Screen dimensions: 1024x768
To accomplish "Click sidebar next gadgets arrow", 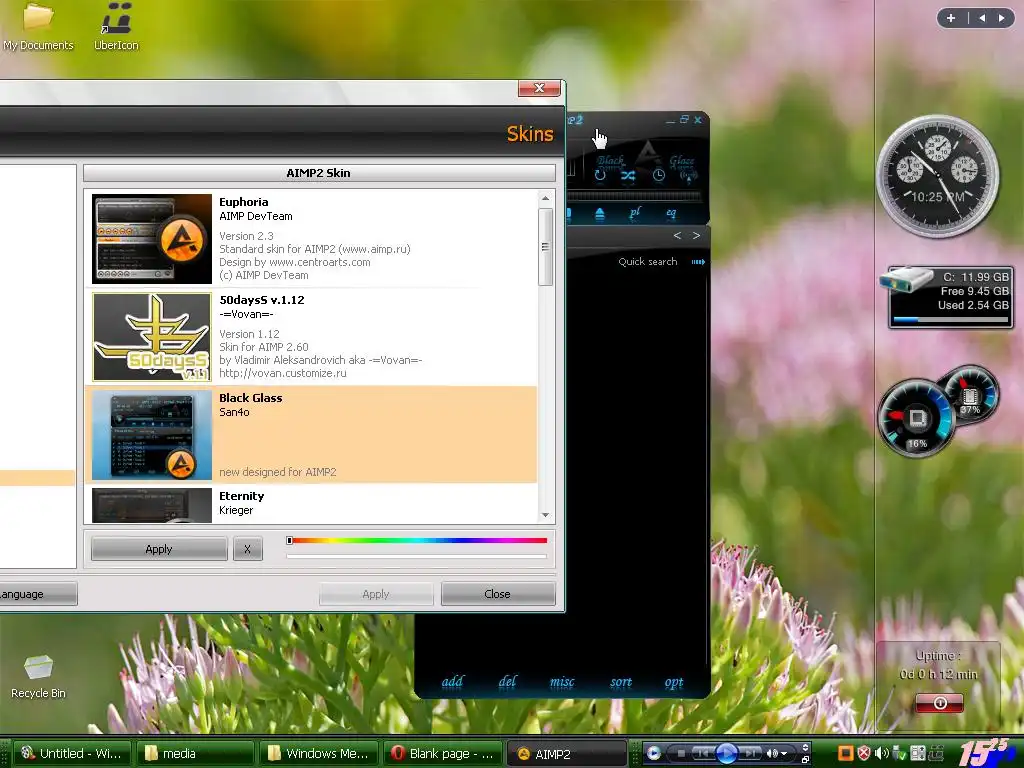I will coord(1001,18).
